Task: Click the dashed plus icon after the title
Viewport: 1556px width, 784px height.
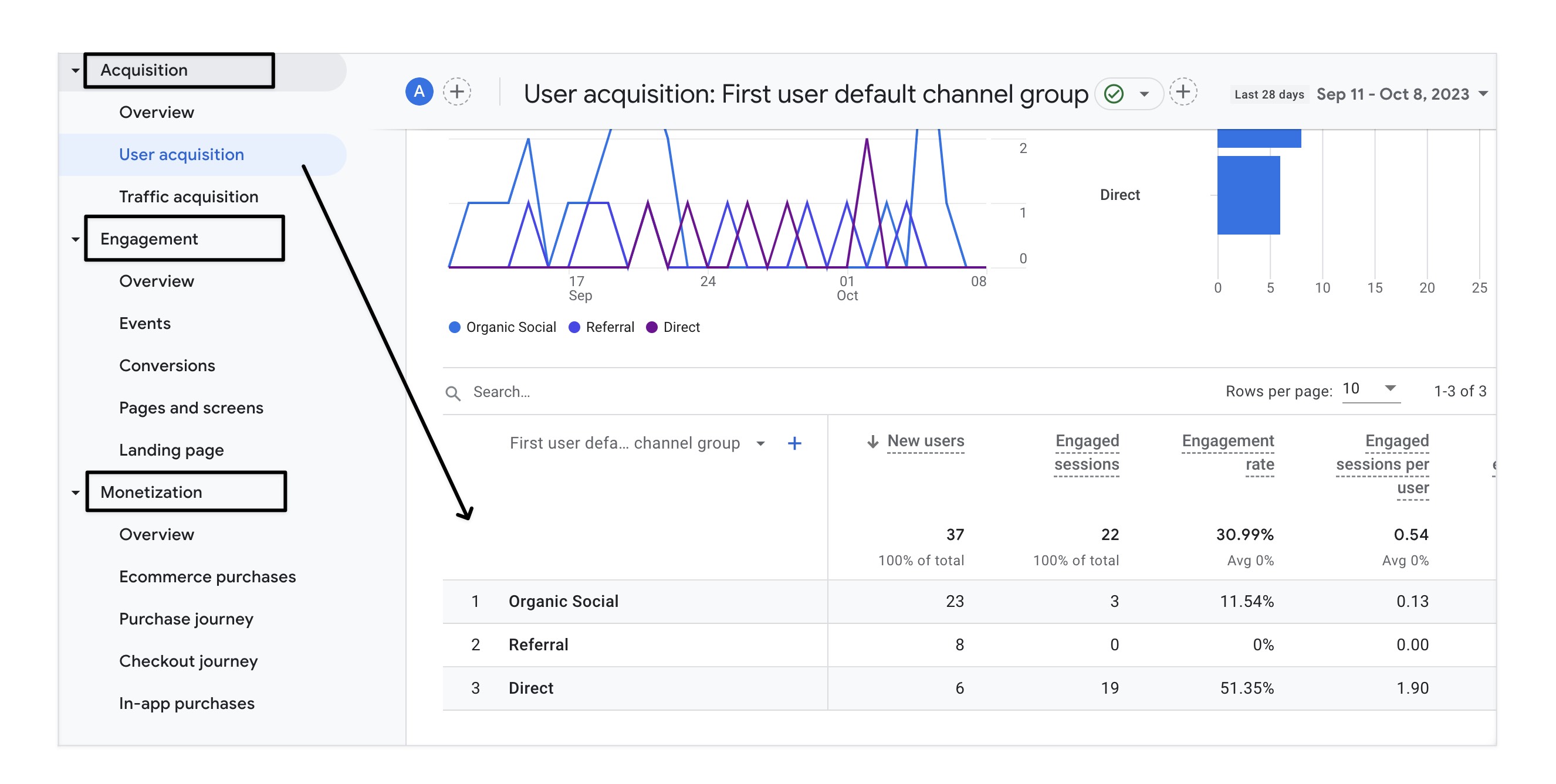Action: [1183, 91]
